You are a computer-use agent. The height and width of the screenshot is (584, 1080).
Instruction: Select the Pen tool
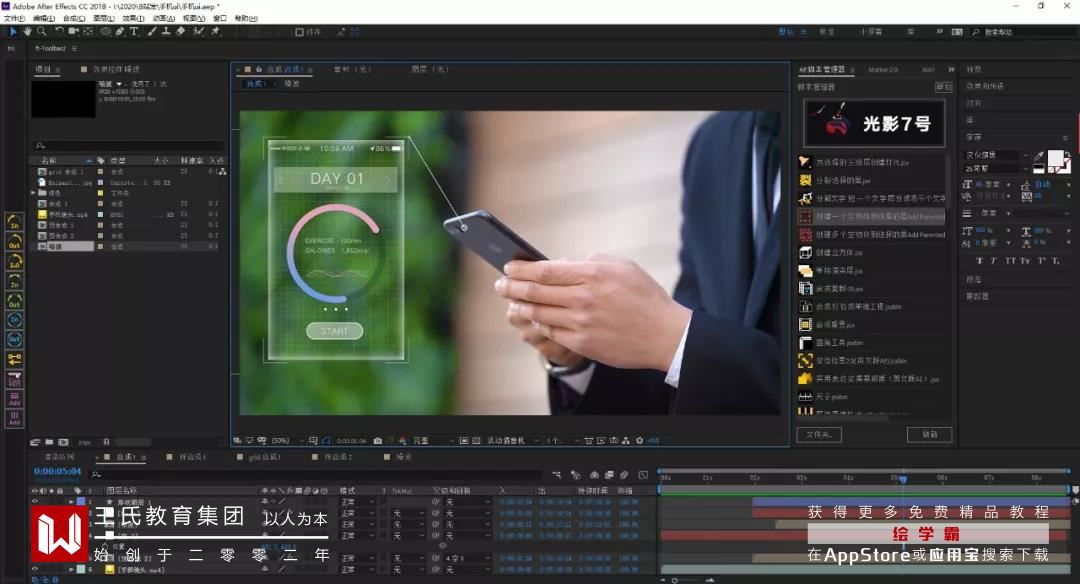click(121, 32)
